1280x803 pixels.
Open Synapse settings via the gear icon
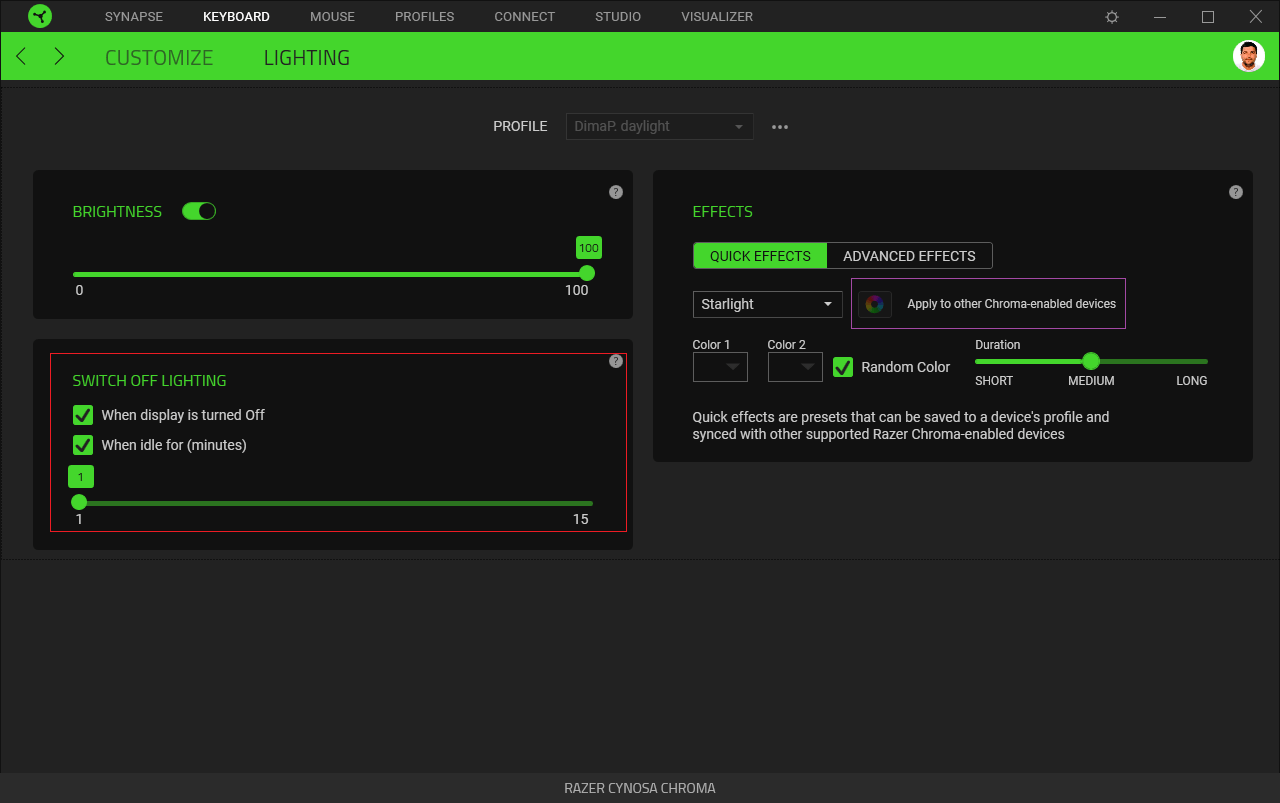click(x=1111, y=16)
